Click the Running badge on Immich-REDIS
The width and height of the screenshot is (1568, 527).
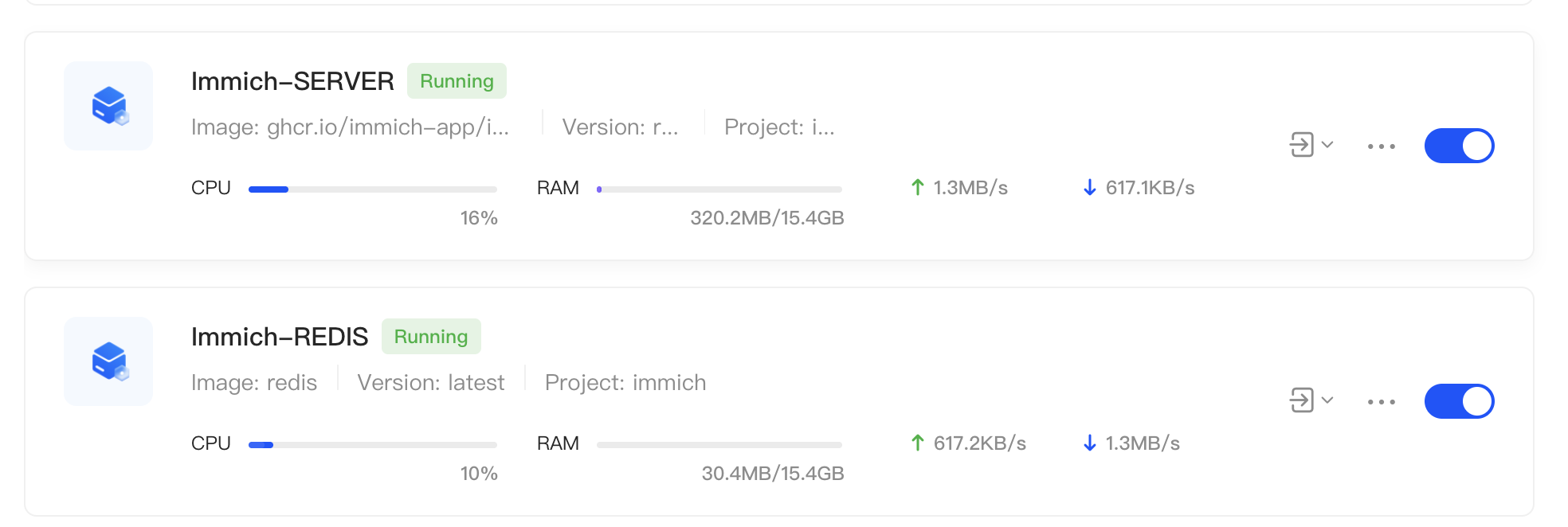click(x=431, y=337)
